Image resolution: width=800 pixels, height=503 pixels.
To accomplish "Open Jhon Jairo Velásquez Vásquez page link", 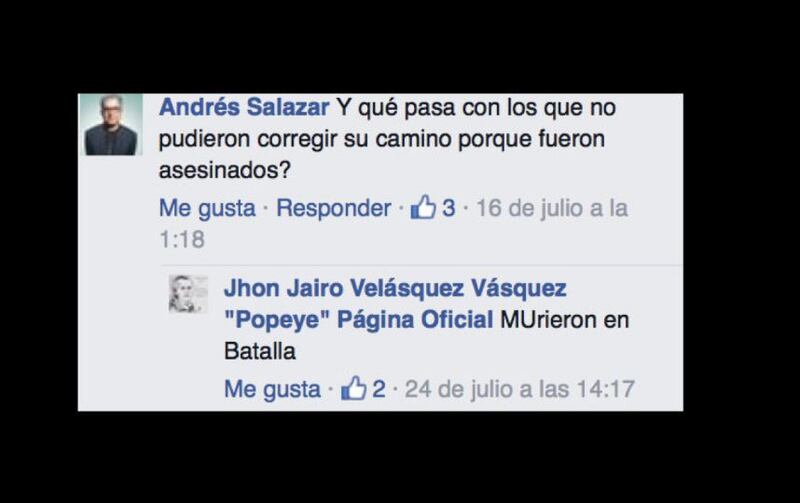I will [395, 288].
